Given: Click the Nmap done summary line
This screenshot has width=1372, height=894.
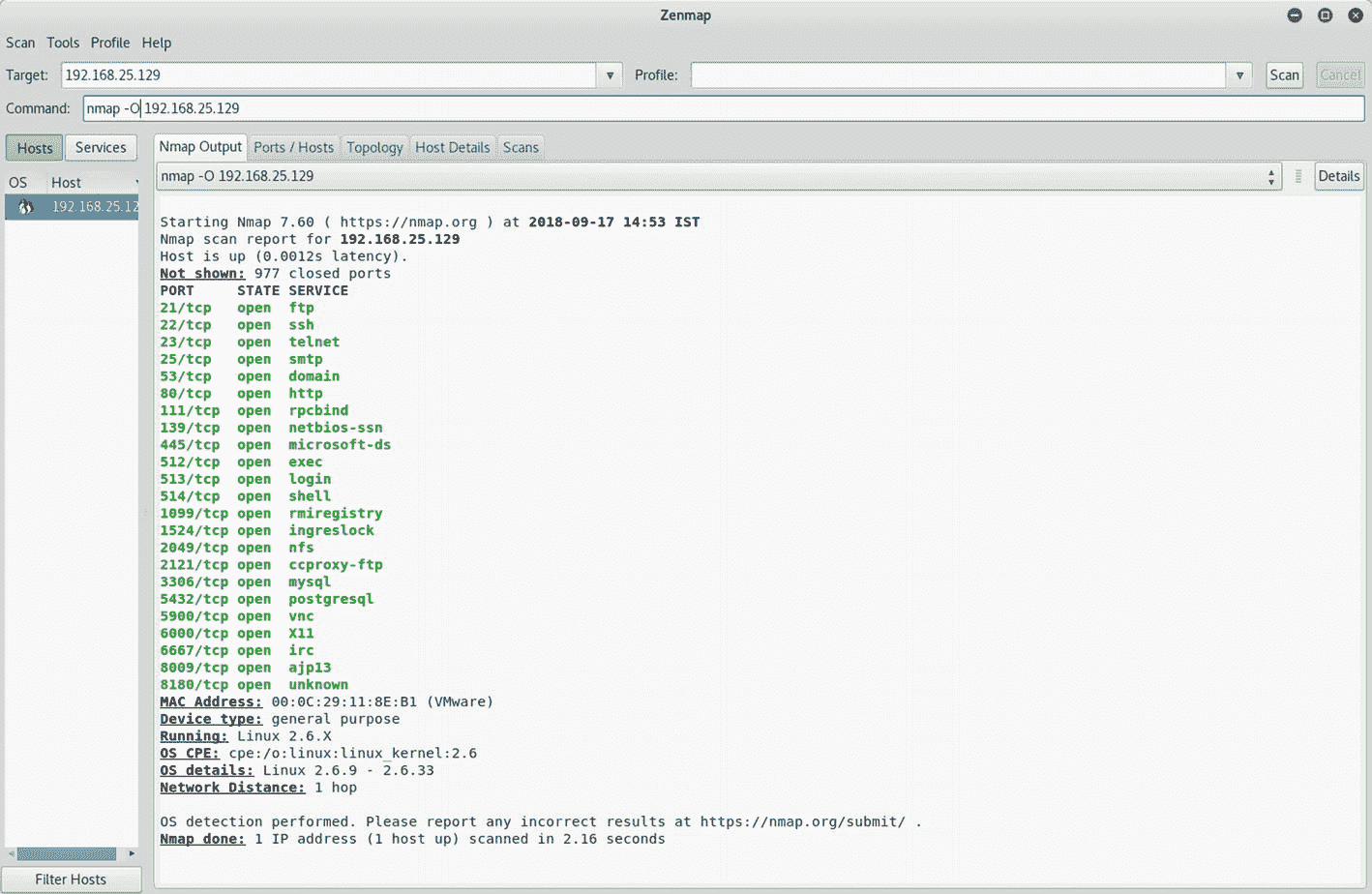Looking at the screenshot, I should (413, 840).
